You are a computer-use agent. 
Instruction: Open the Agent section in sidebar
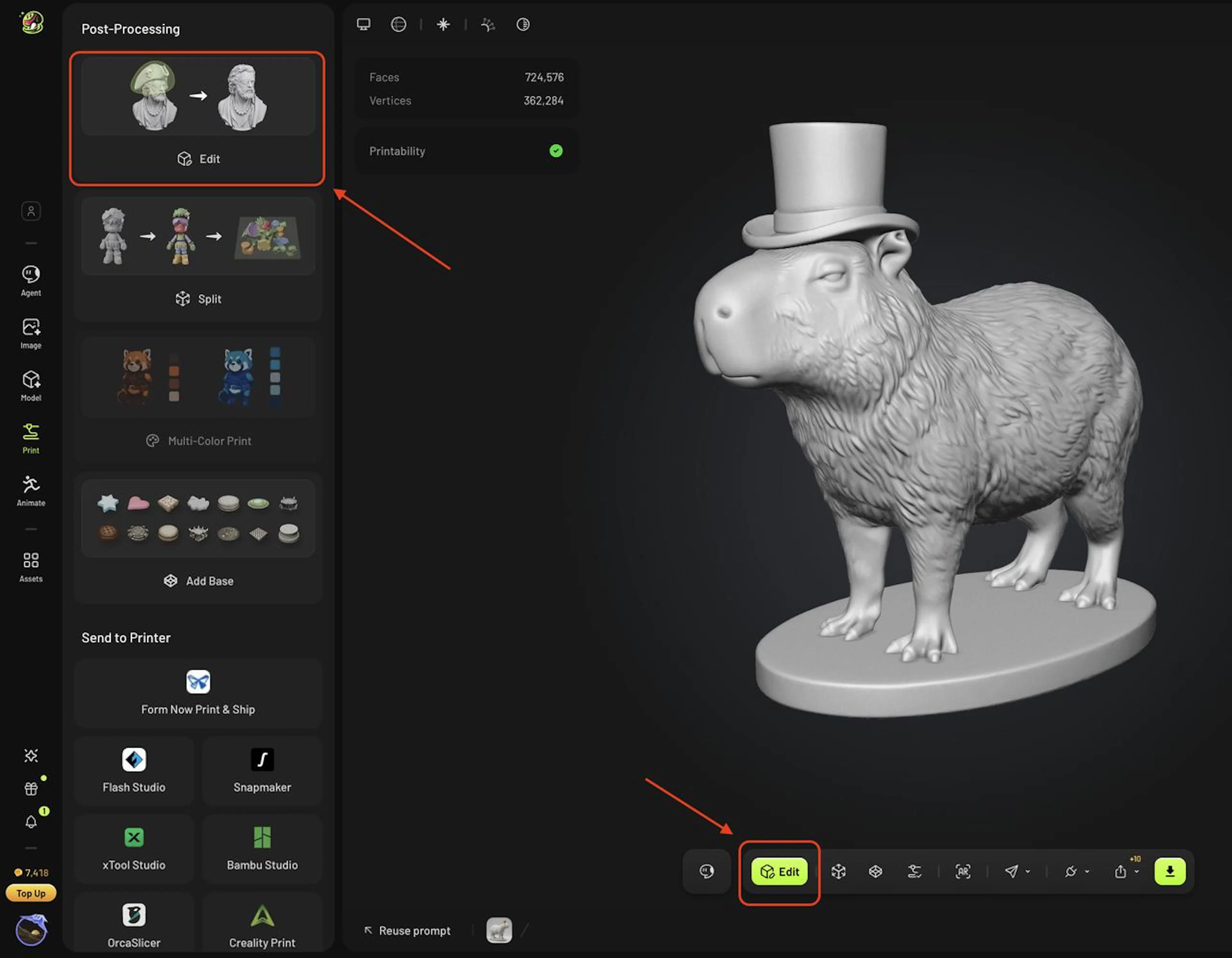30,281
